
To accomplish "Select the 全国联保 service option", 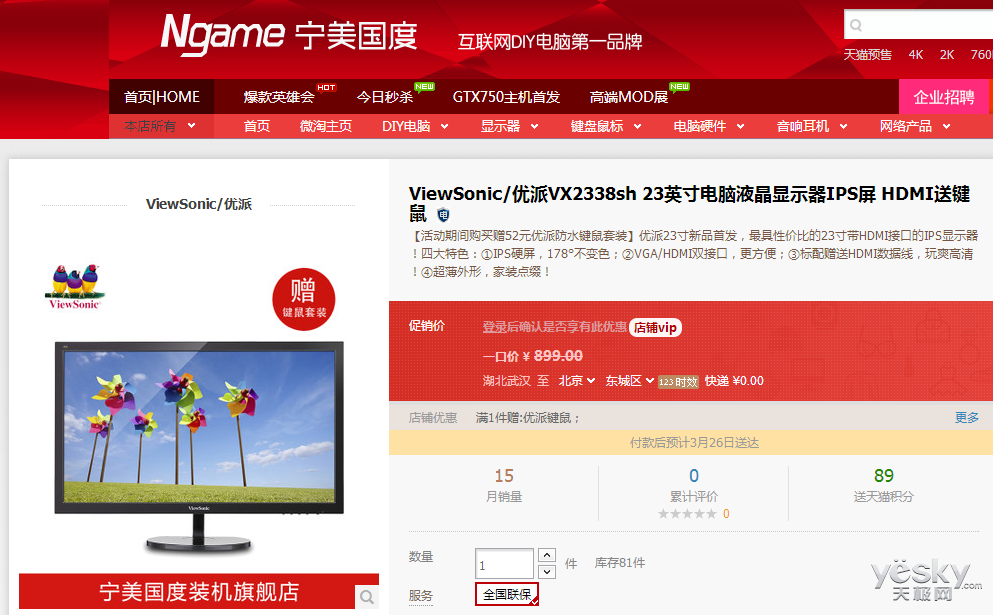I will pyautogui.click(x=507, y=594).
